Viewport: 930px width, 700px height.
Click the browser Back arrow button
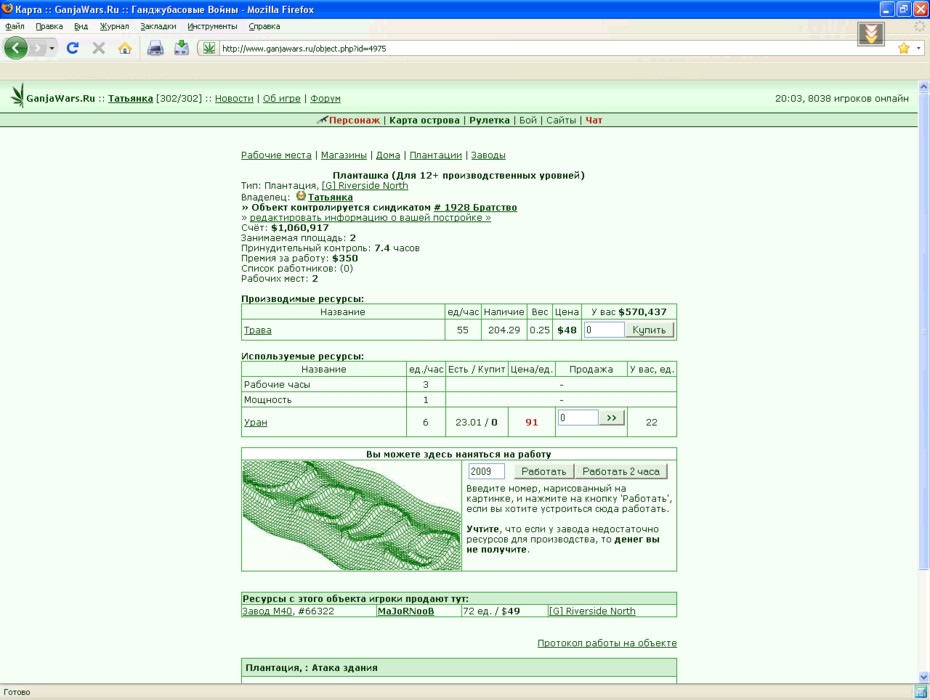16,48
